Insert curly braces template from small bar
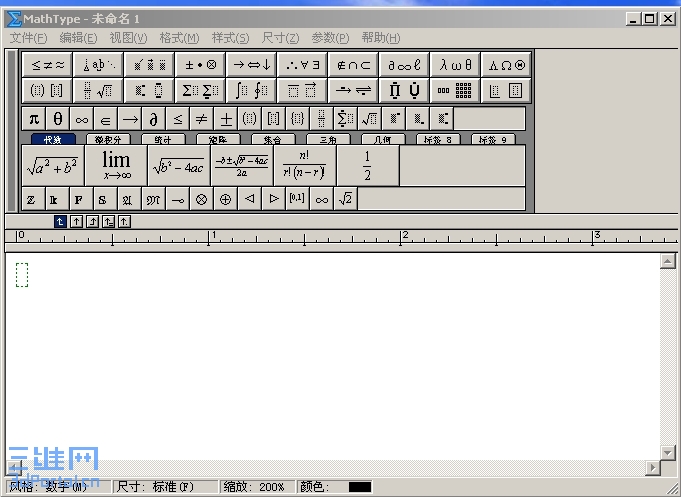 click(x=298, y=119)
